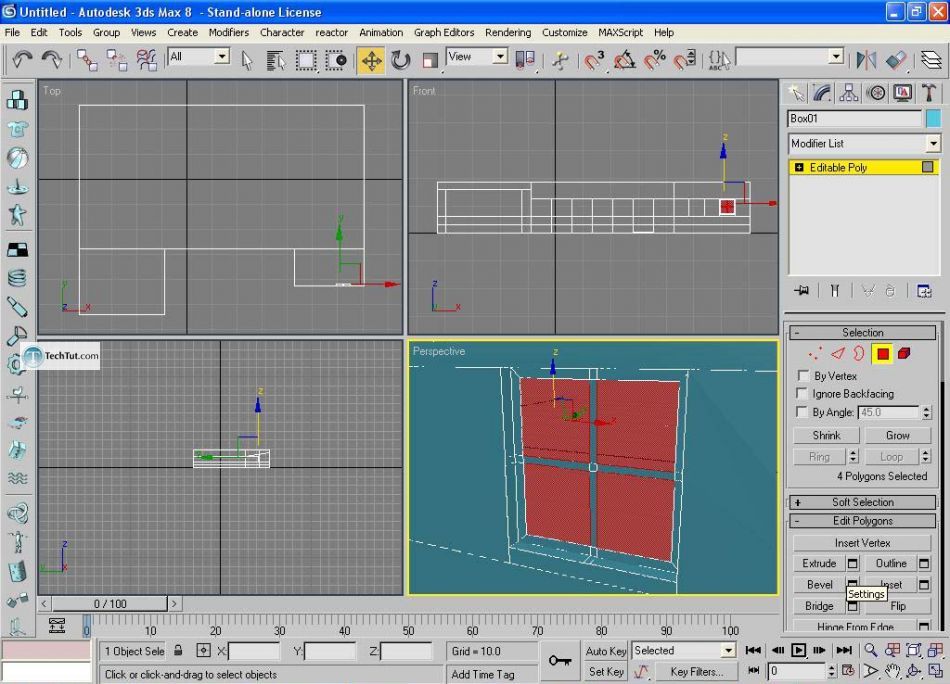Viewport: 950px width, 684px height.
Task: Select Polygon sub-object level
Action: coord(882,353)
